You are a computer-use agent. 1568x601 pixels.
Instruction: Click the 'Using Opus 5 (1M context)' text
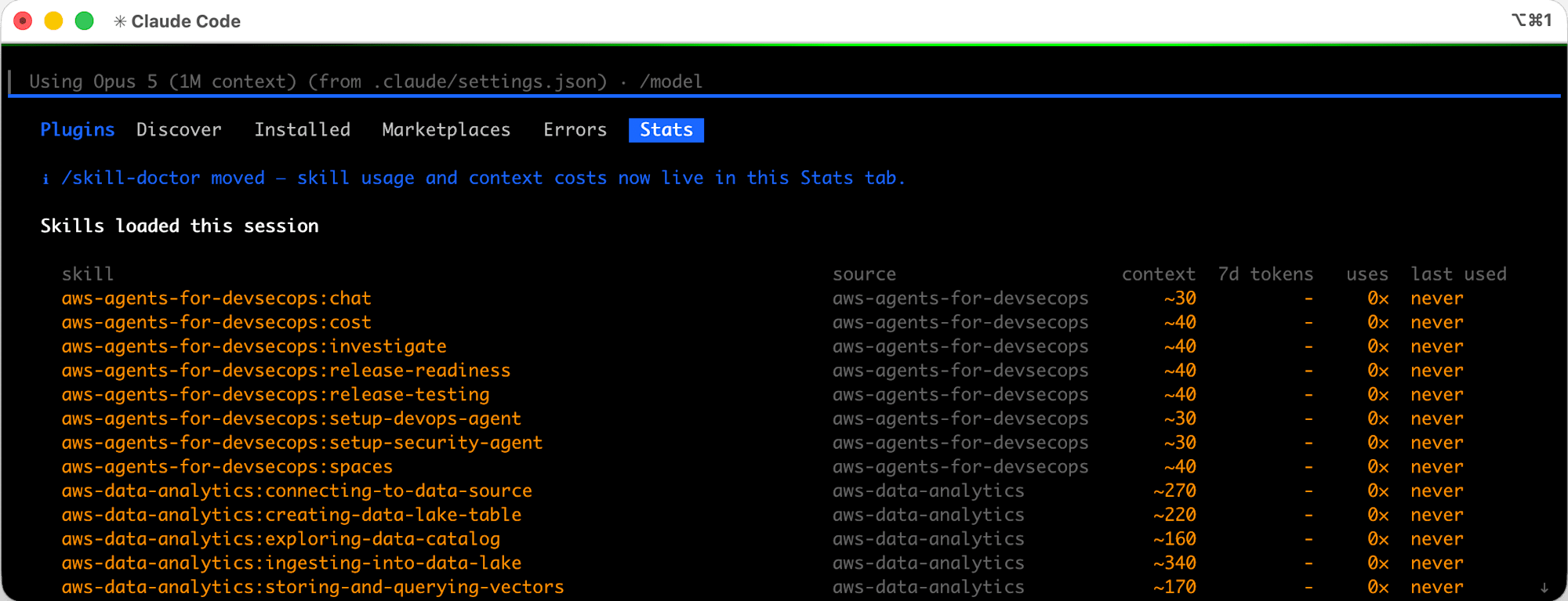pyautogui.click(x=163, y=81)
